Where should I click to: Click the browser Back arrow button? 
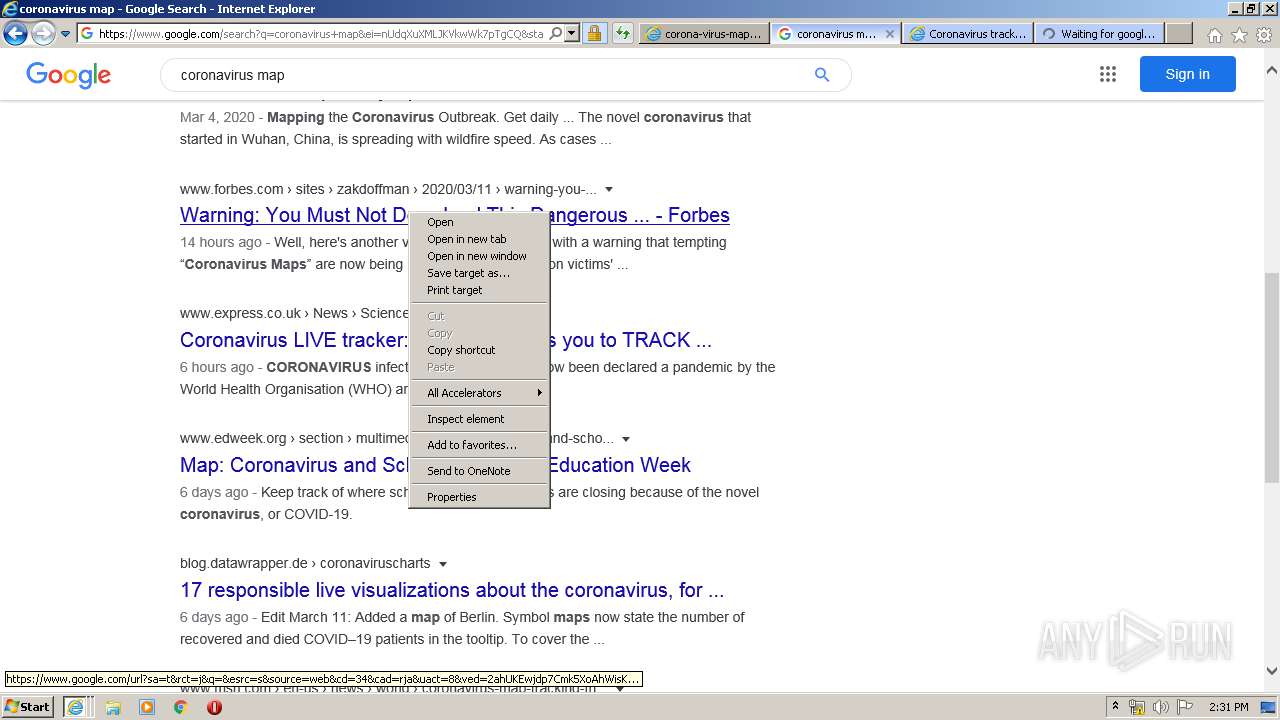[x=15, y=33]
